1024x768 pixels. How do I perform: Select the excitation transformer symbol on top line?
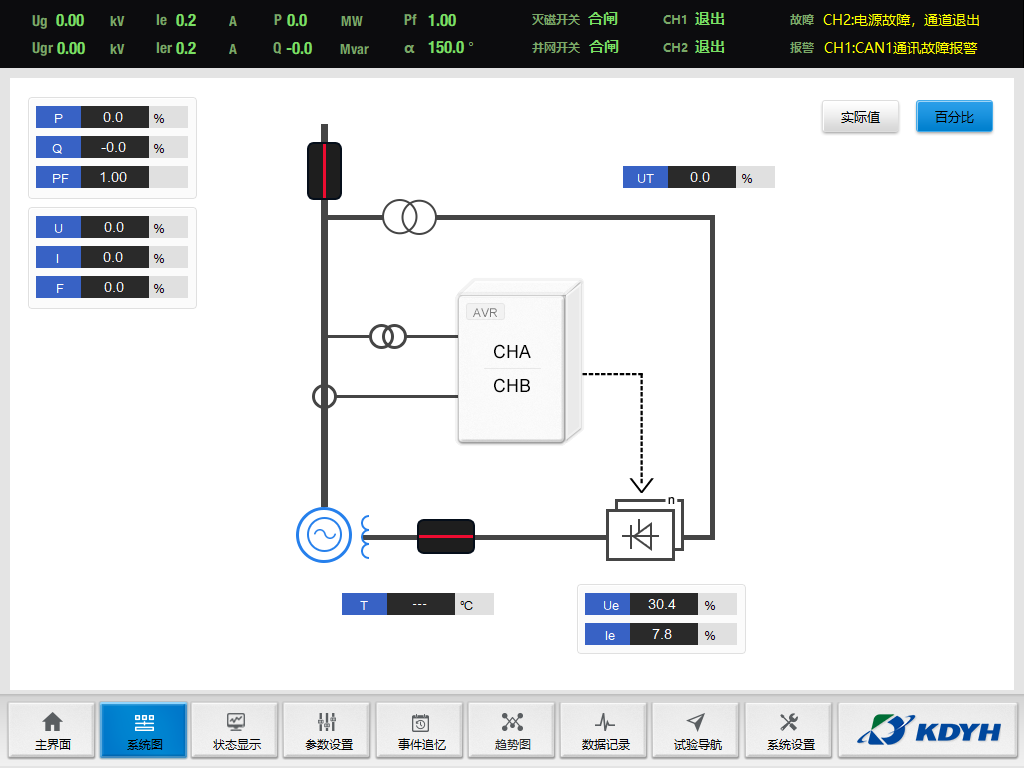coord(410,216)
